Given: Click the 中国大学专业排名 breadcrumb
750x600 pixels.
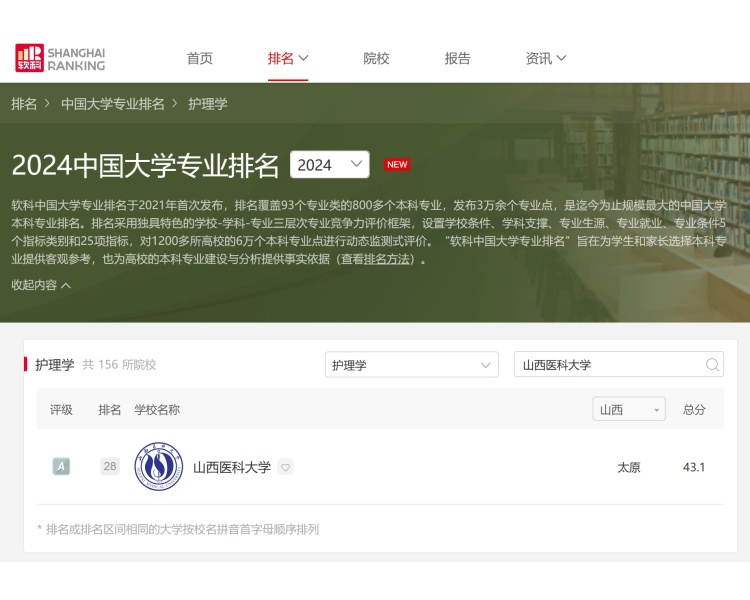Looking at the screenshot, I should click(113, 103).
